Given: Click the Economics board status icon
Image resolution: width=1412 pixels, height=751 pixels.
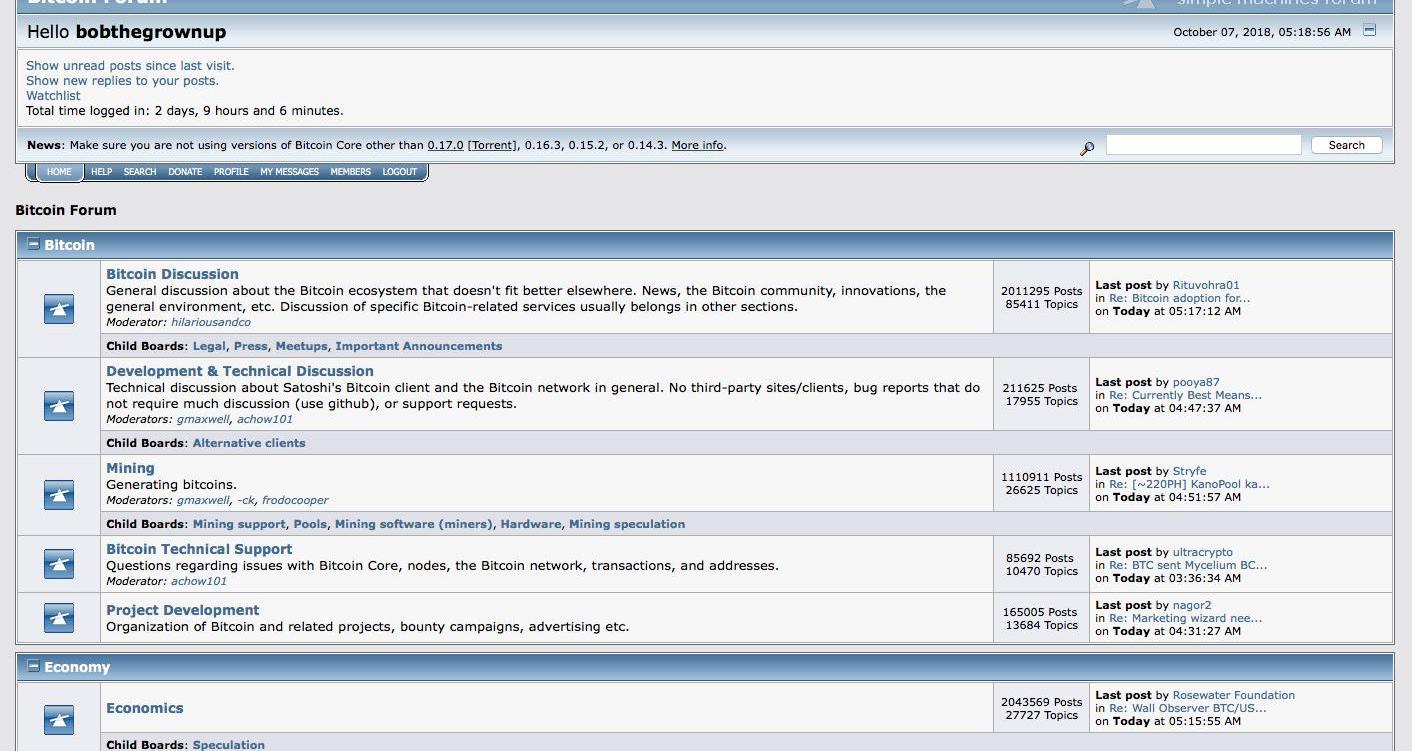Looking at the screenshot, I should (59, 720).
